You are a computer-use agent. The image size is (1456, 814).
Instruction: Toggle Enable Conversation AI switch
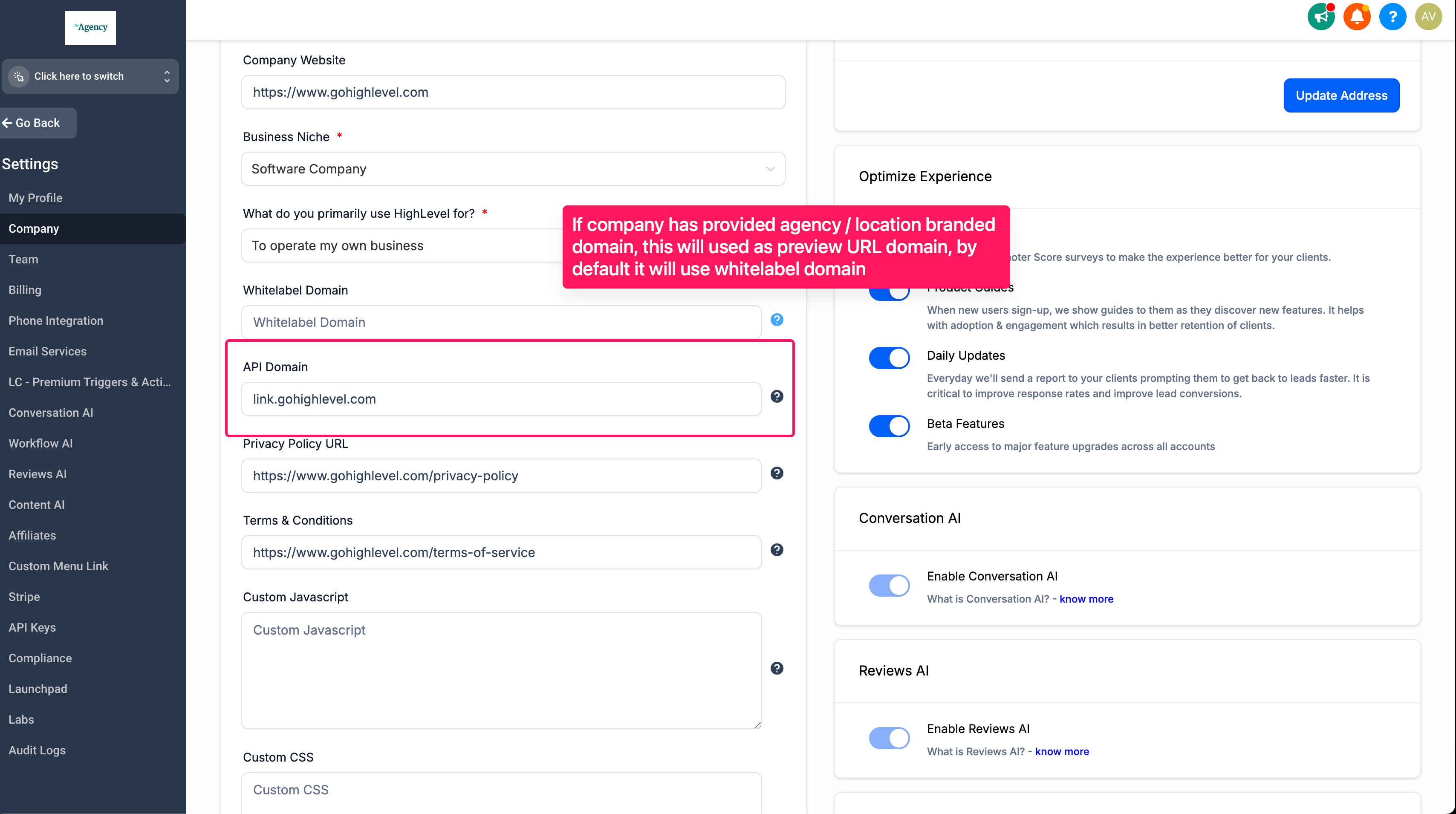coord(889,586)
